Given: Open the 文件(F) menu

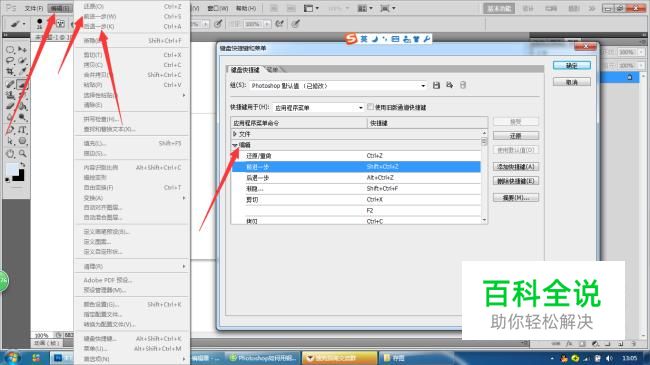Looking at the screenshot, I should [34, 8].
